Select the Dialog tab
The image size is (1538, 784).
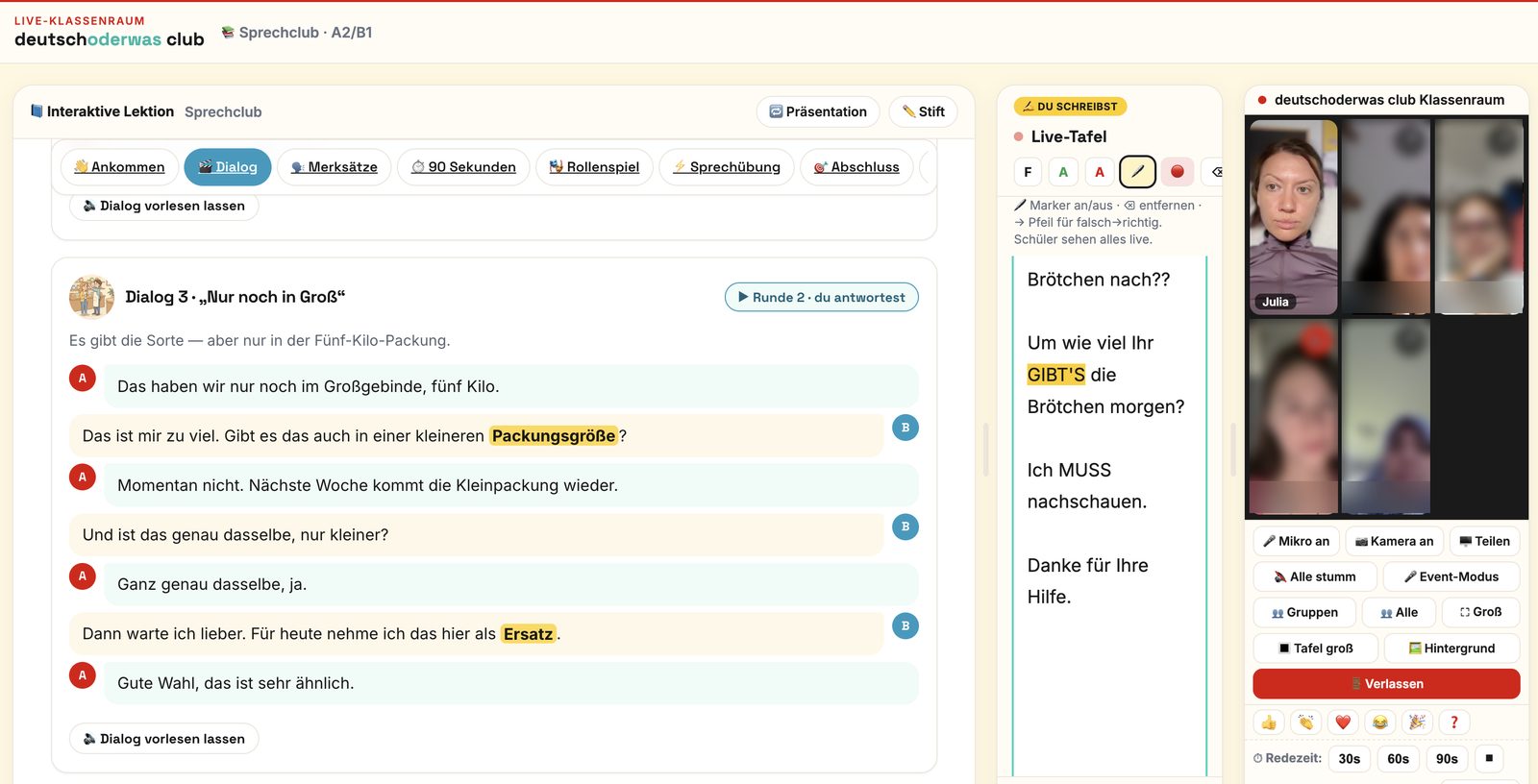[228, 167]
